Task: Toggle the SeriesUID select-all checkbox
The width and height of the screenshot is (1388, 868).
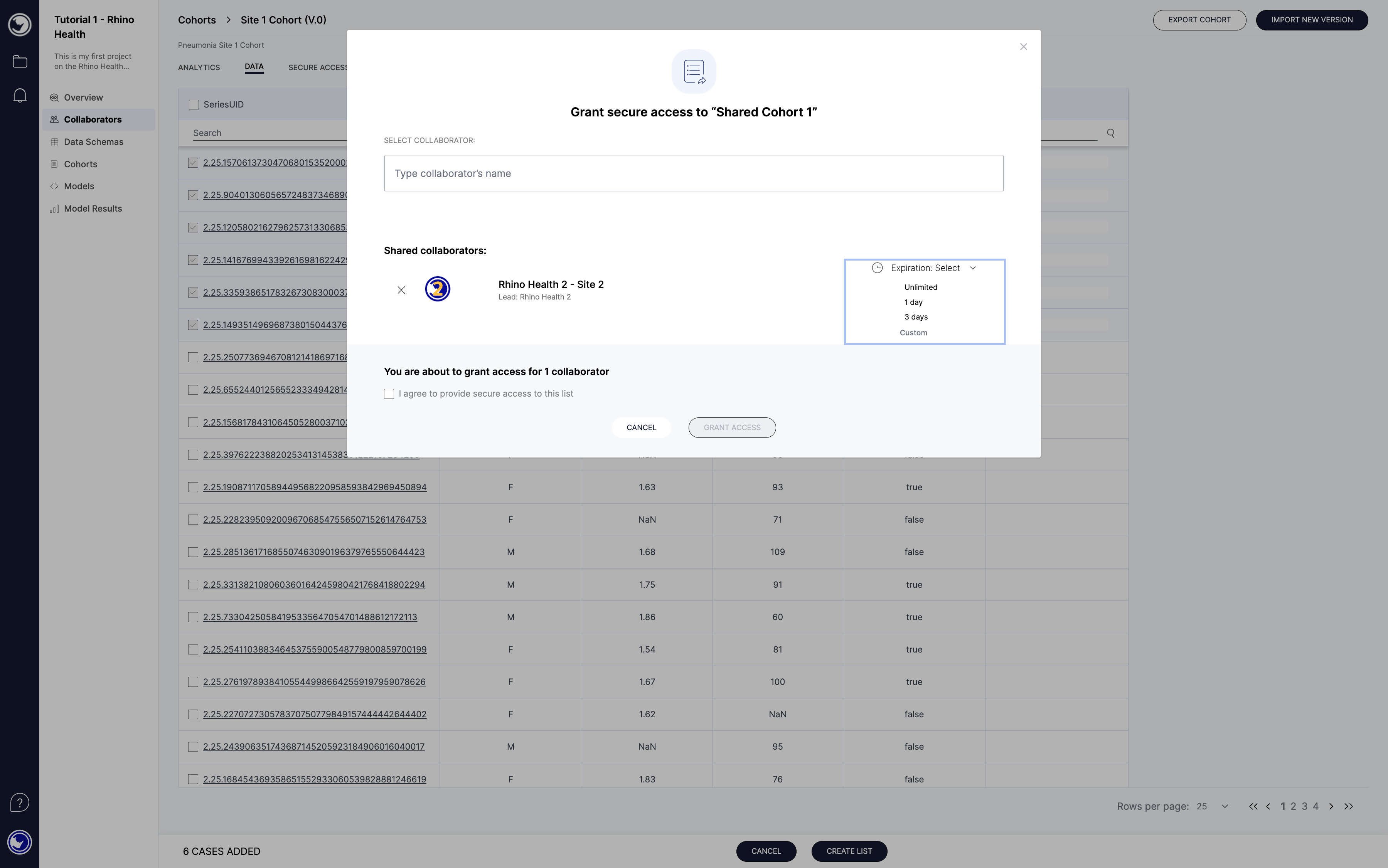Action: point(194,104)
